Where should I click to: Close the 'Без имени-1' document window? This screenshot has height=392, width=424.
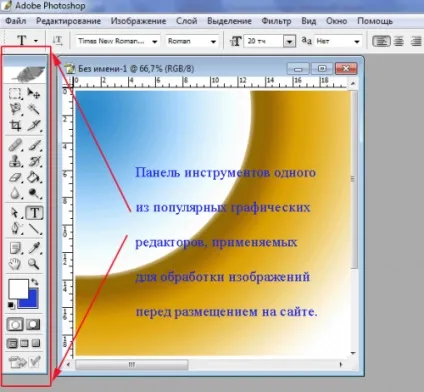(x=346, y=69)
